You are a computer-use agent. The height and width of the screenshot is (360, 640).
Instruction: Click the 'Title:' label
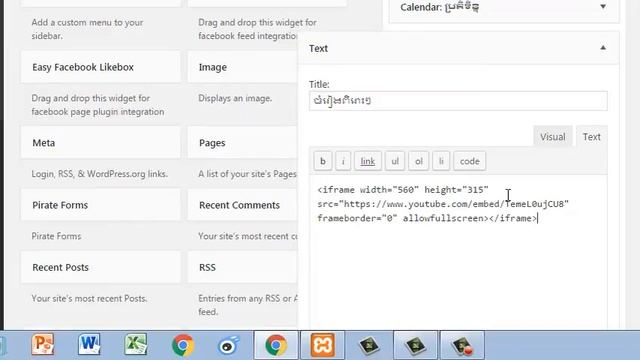click(x=319, y=84)
